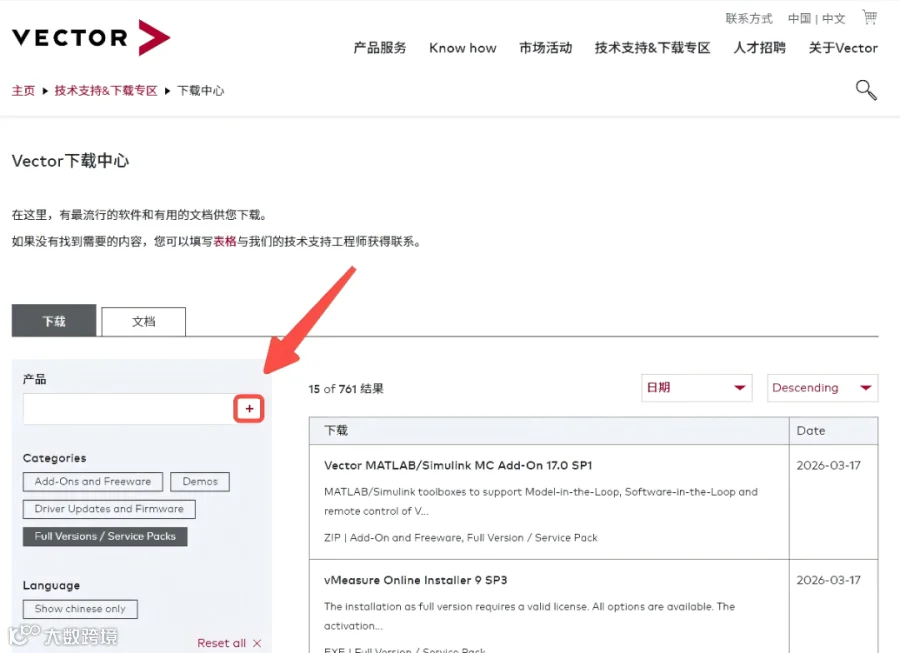Click ZIP | Add-On and Freeware tag line
The height and width of the screenshot is (653, 900).
[461, 538]
